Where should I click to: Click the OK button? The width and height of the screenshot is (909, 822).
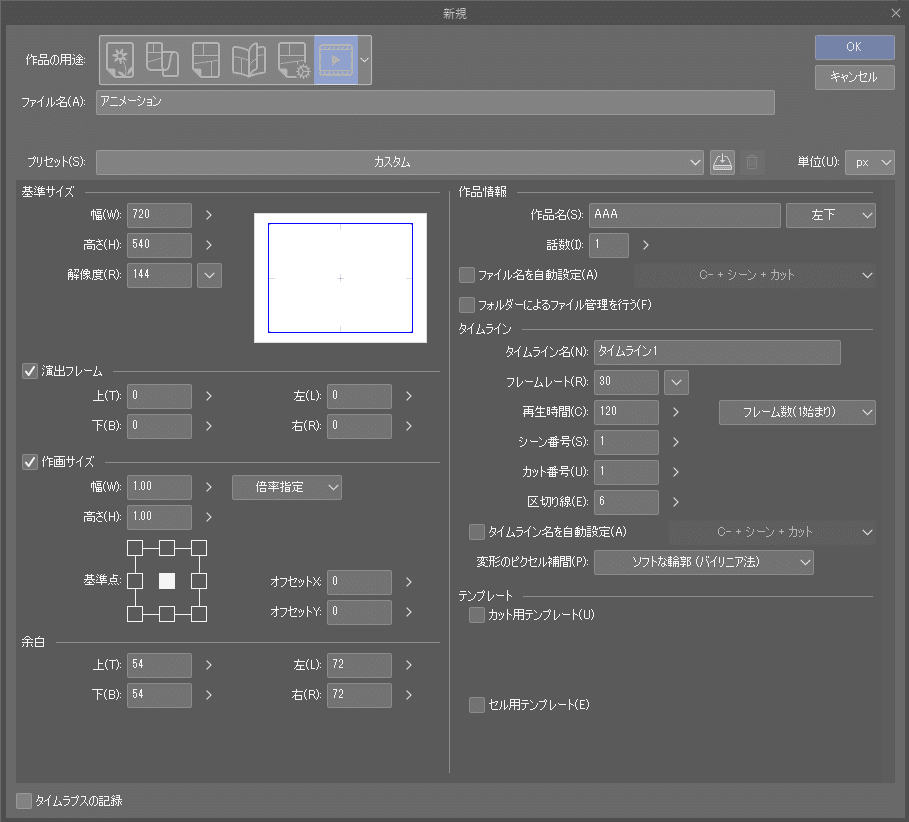click(x=854, y=47)
